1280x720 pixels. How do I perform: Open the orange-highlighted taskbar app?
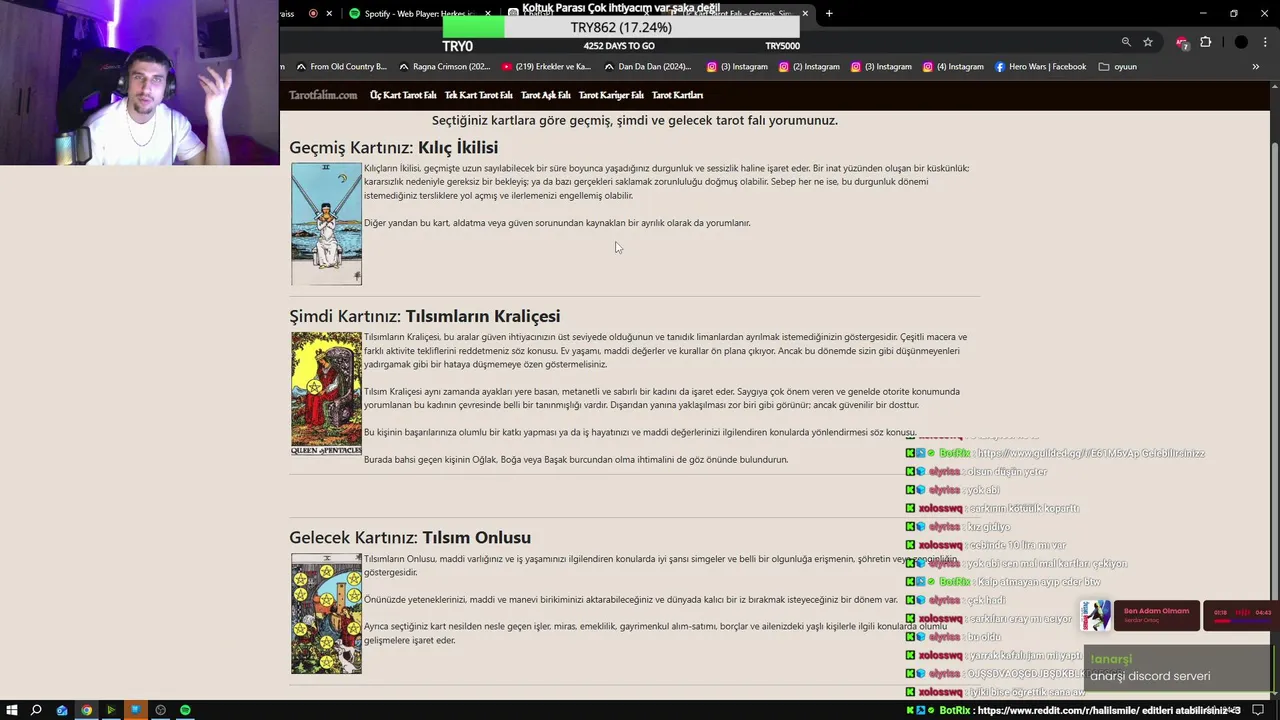point(136,710)
